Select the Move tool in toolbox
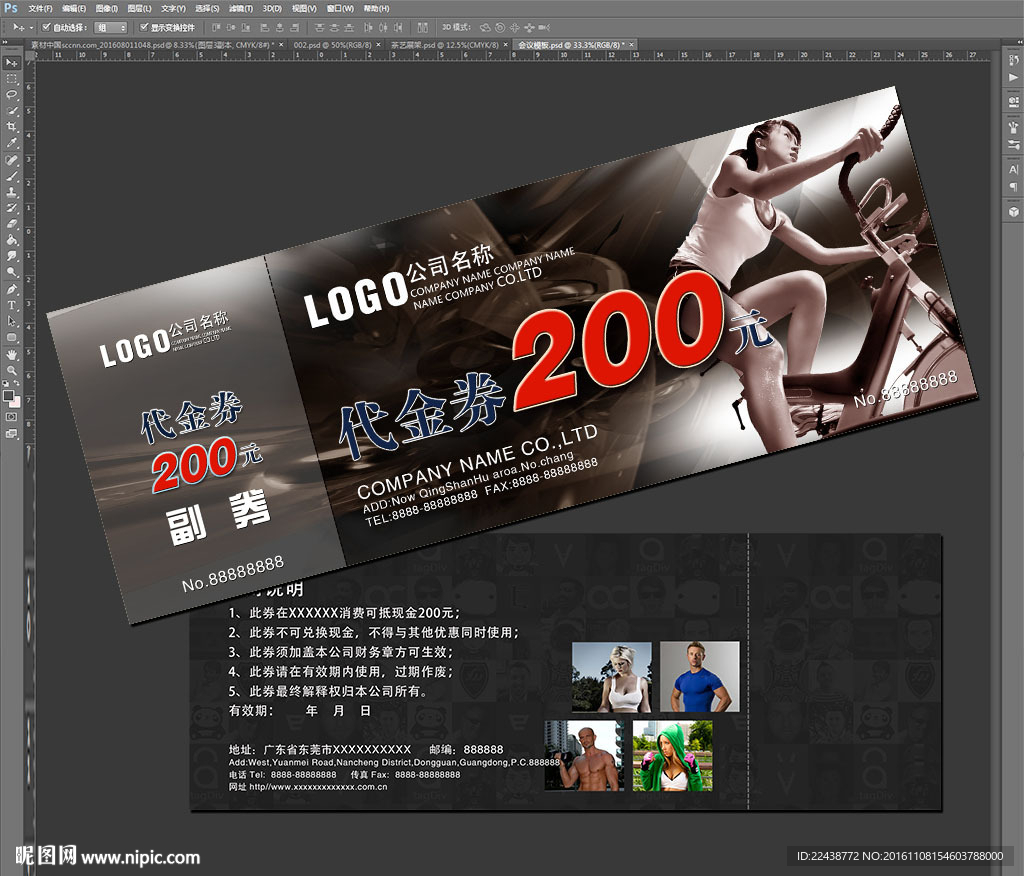Screen dimensions: 1024x876 (x=12, y=63)
